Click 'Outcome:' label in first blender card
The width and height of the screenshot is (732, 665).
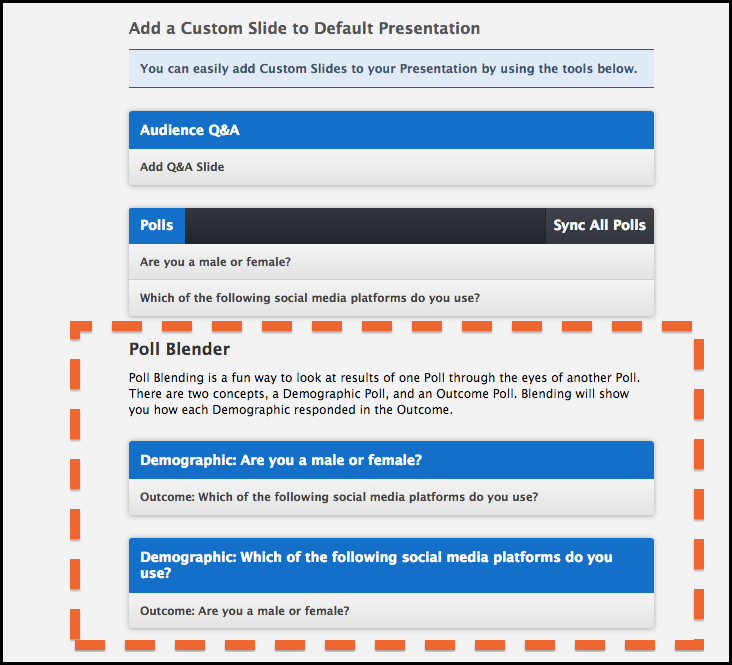[167, 497]
